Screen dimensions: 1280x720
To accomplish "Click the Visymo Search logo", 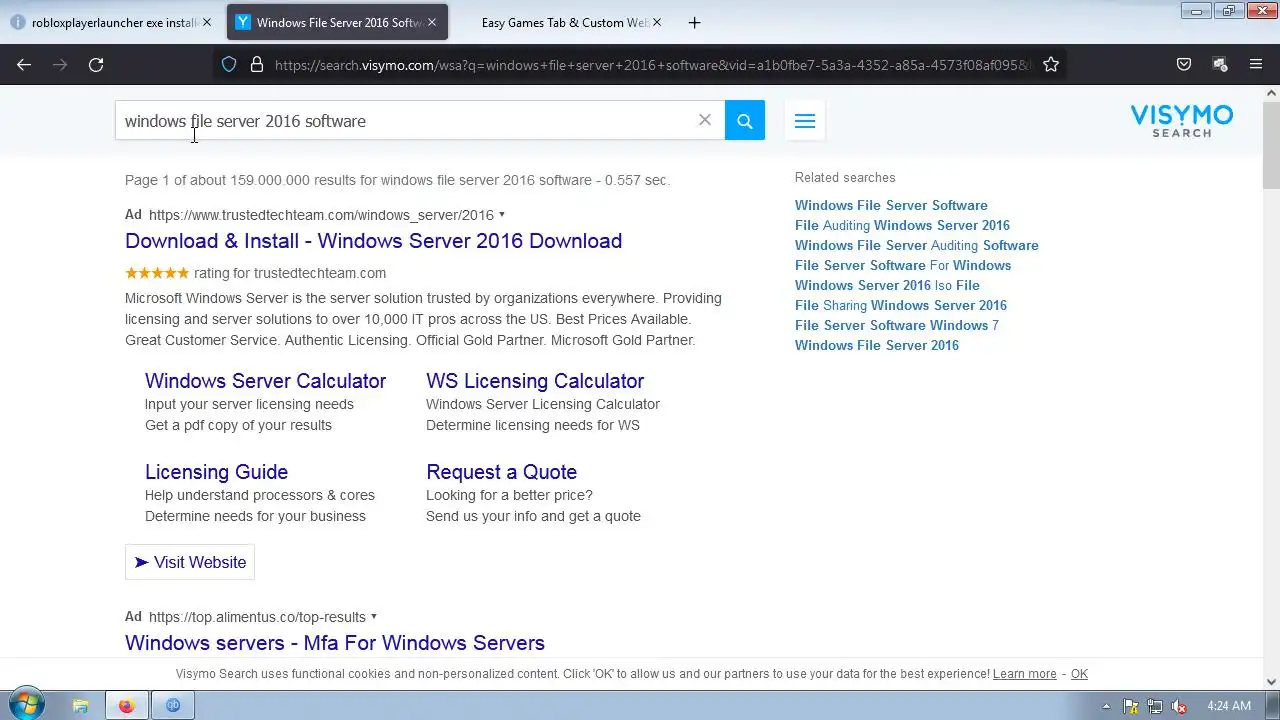I will [1182, 121].
